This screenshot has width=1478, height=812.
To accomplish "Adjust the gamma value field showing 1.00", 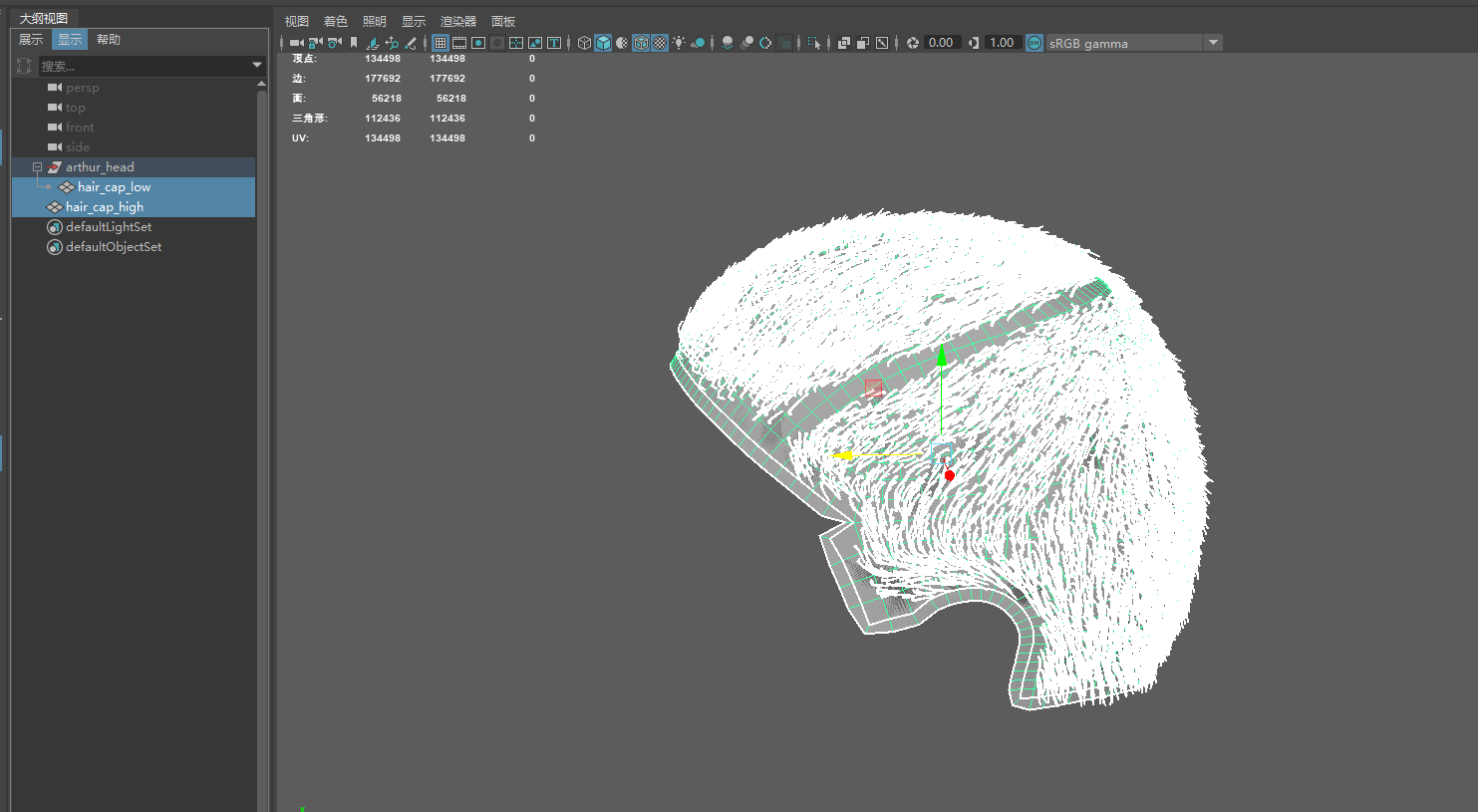I will [x=1000, y=43].
